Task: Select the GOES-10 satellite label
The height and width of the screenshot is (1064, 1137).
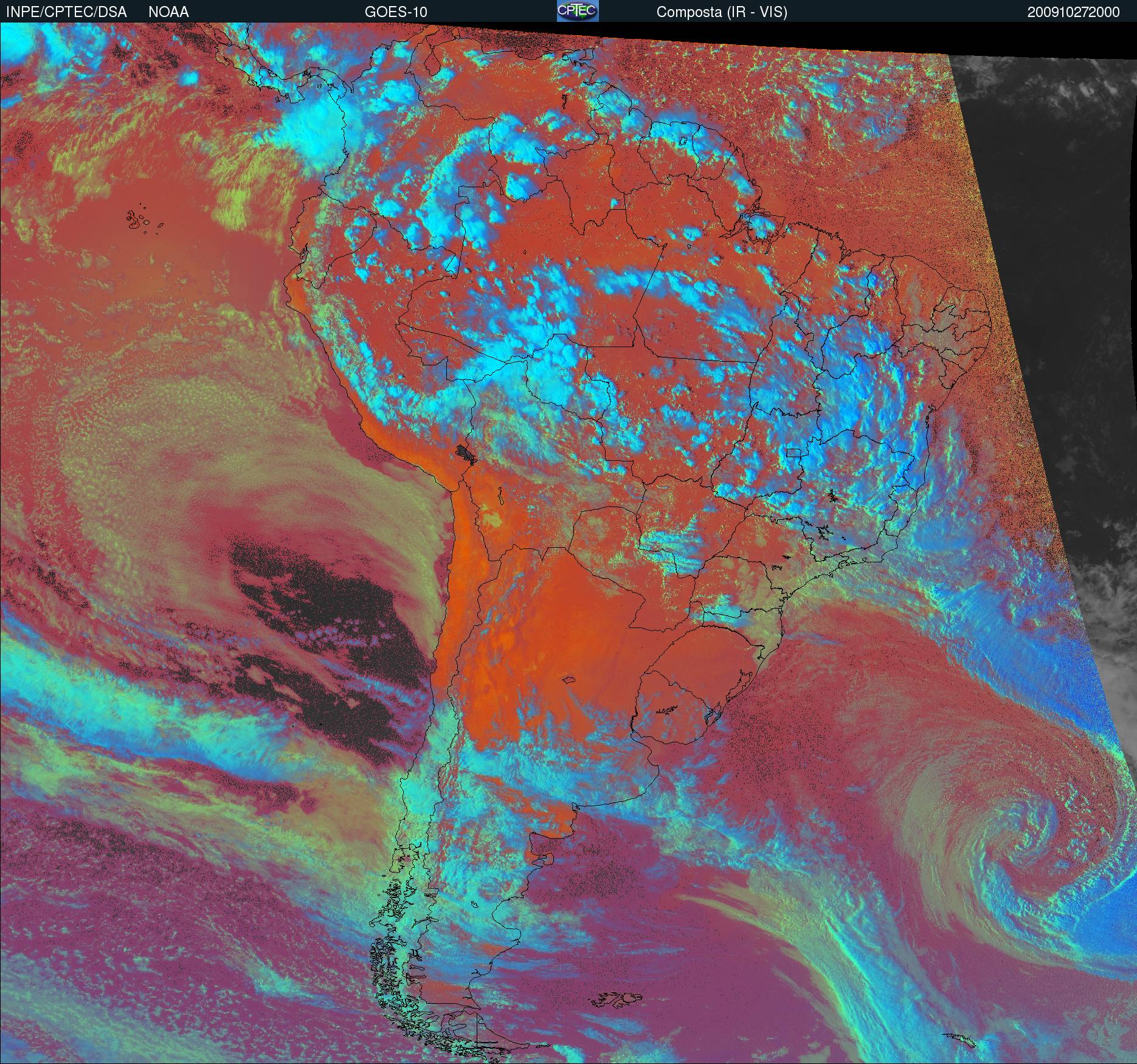Action: pyautogui.click(x=396, y=12)
